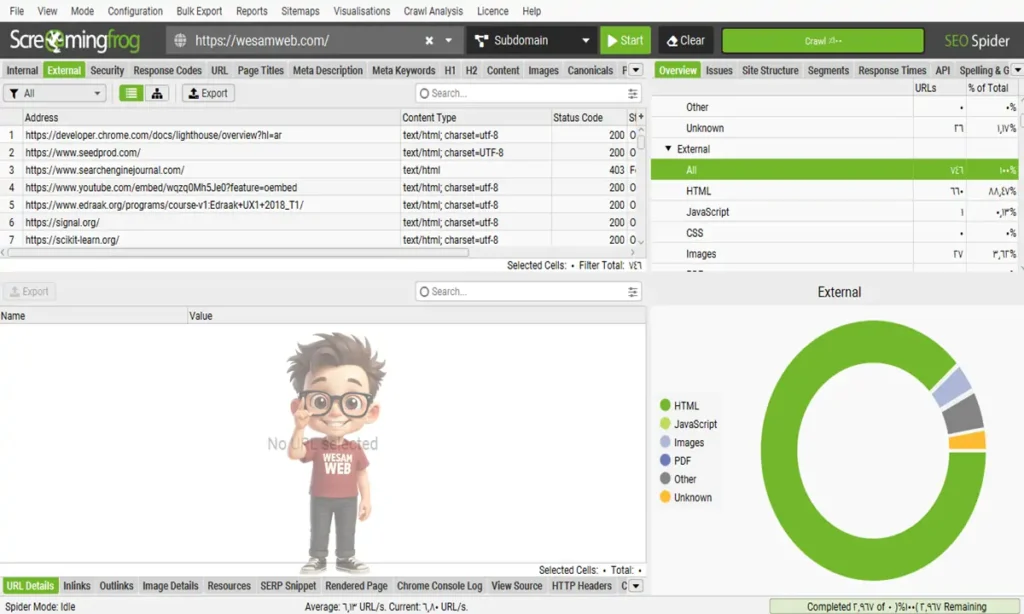Open the Subdomain mode dropdown
This screenshot has height=614, width=1024.
click(x=531, y=41)
